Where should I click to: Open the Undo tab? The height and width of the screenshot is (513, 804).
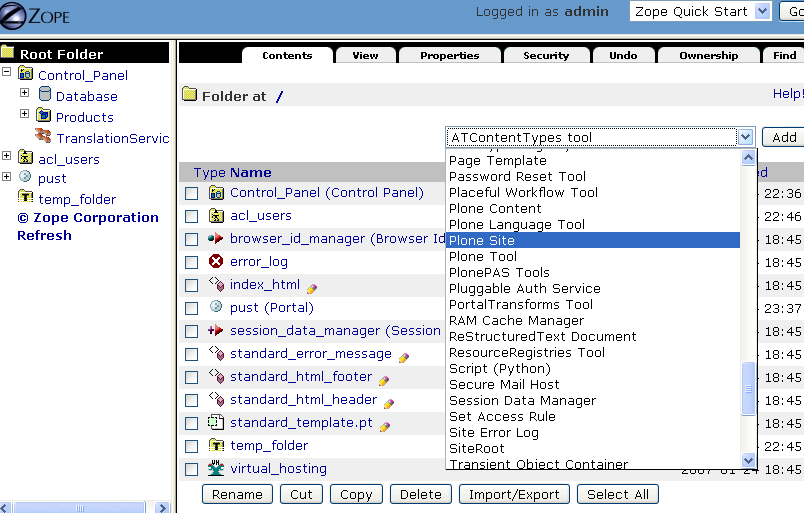[x=623, y=55]
